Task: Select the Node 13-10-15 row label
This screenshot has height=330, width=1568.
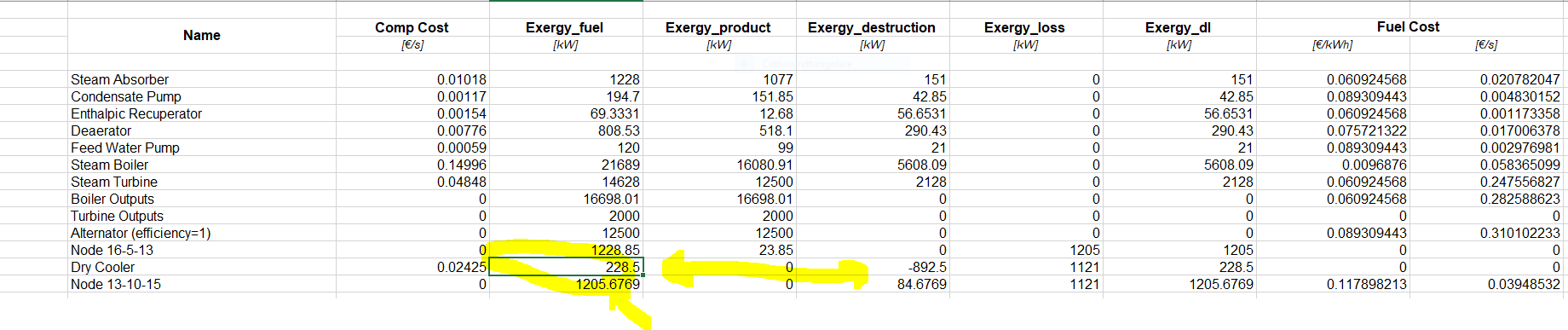Action: 202,284
